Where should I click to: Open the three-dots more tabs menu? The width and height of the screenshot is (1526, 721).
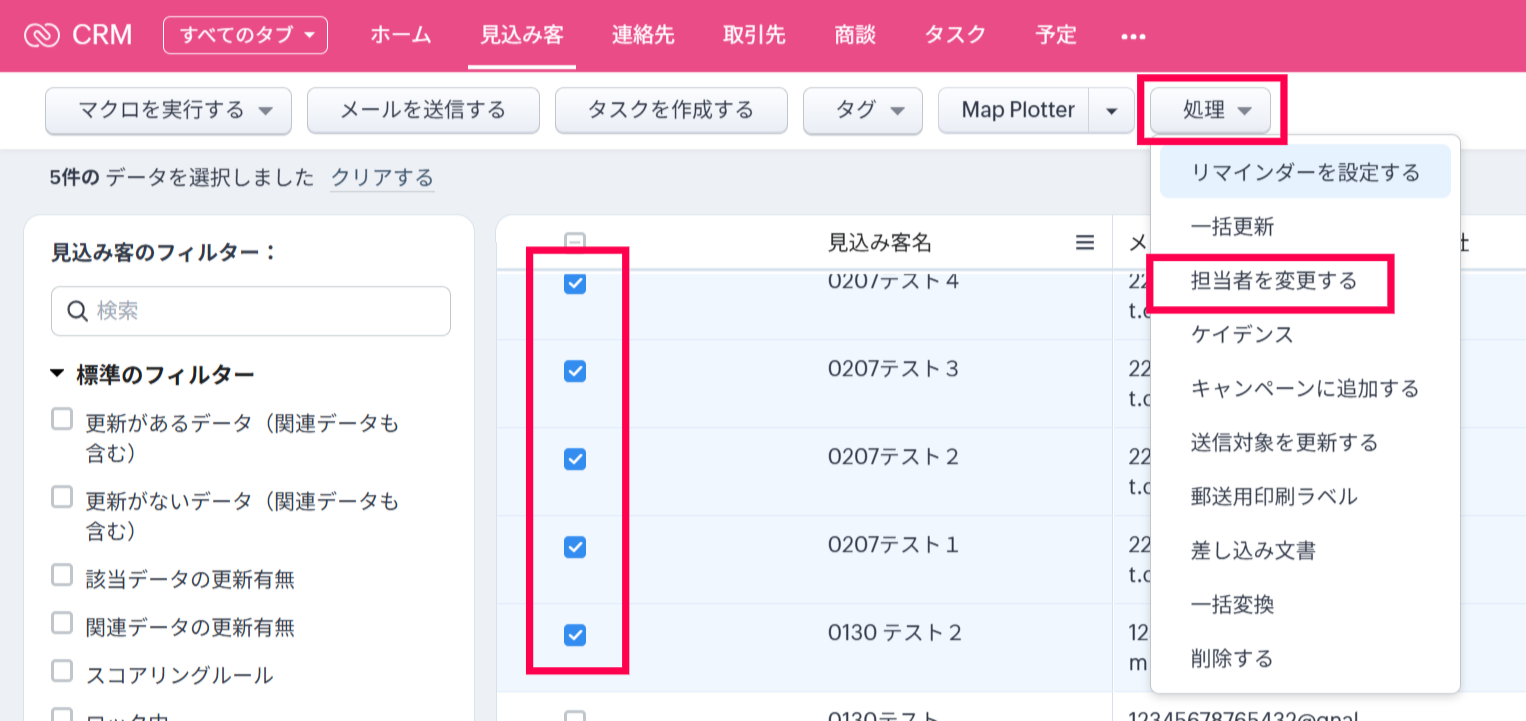[1132, 36]
